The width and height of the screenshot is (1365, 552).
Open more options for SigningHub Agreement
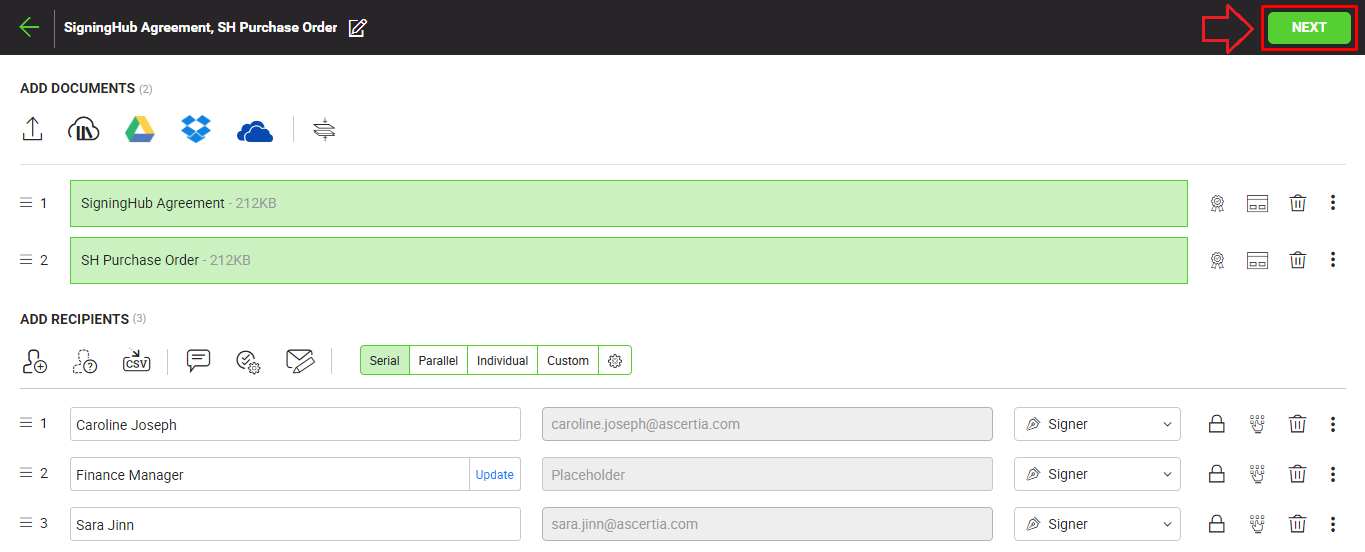[x=1333, y=203]
